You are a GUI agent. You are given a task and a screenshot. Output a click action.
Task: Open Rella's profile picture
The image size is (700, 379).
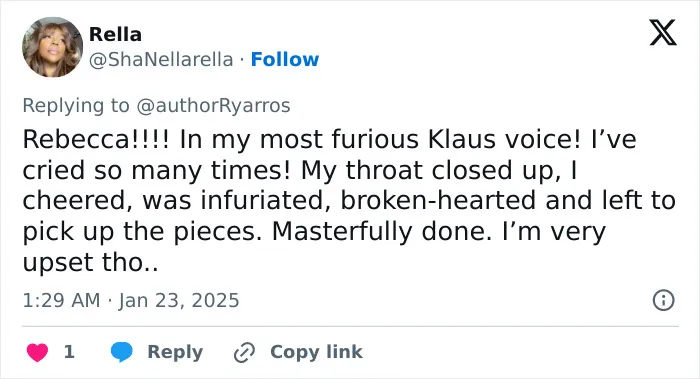pos(52,47)
